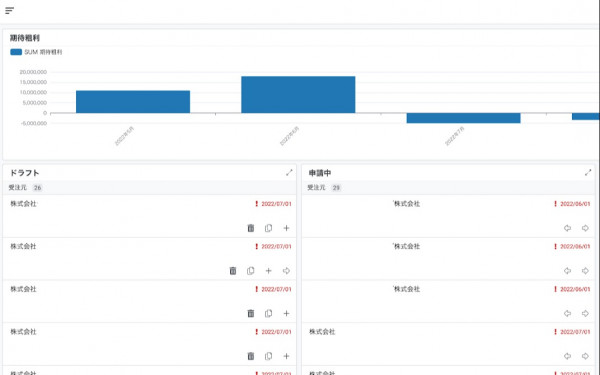Advance the second ドラフト card with right arrow
This screenshot has height=375, width=600.
[x=286, y=271]
